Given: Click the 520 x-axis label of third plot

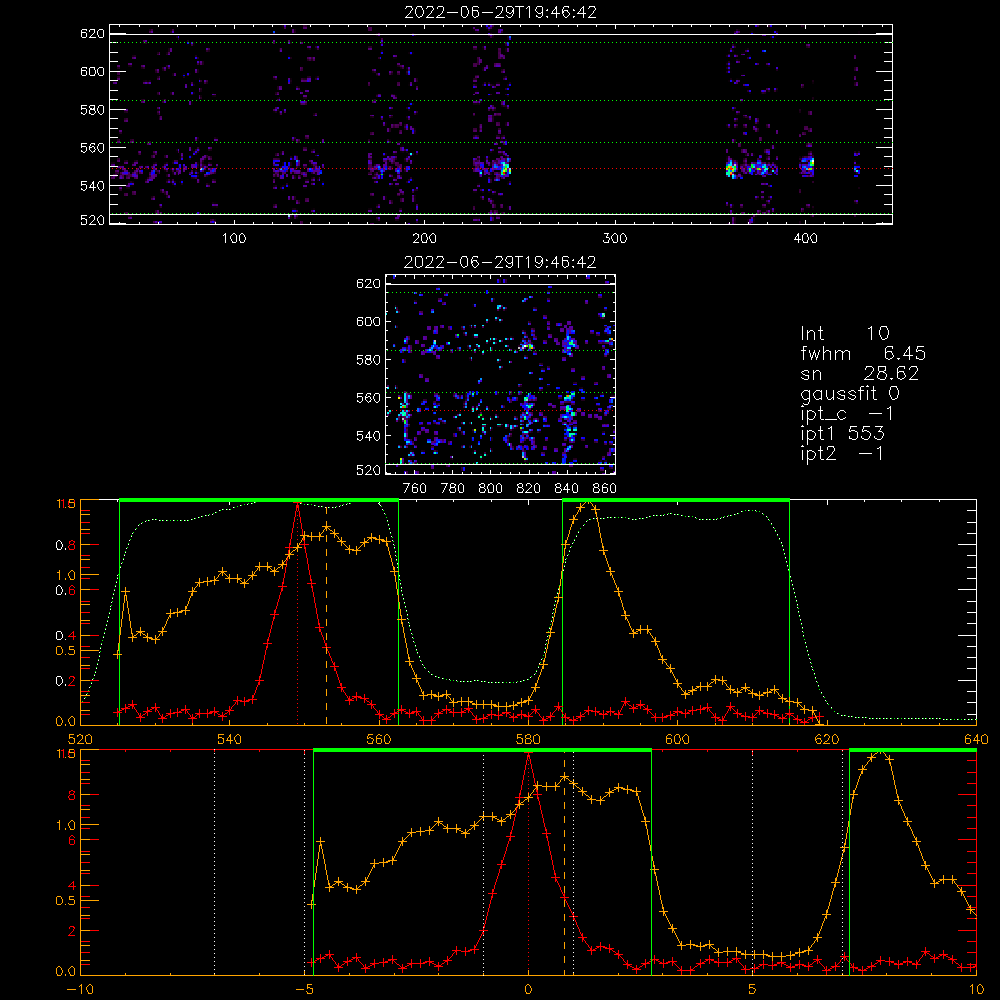Looking at the screenshot, I should tap(80, 740).
